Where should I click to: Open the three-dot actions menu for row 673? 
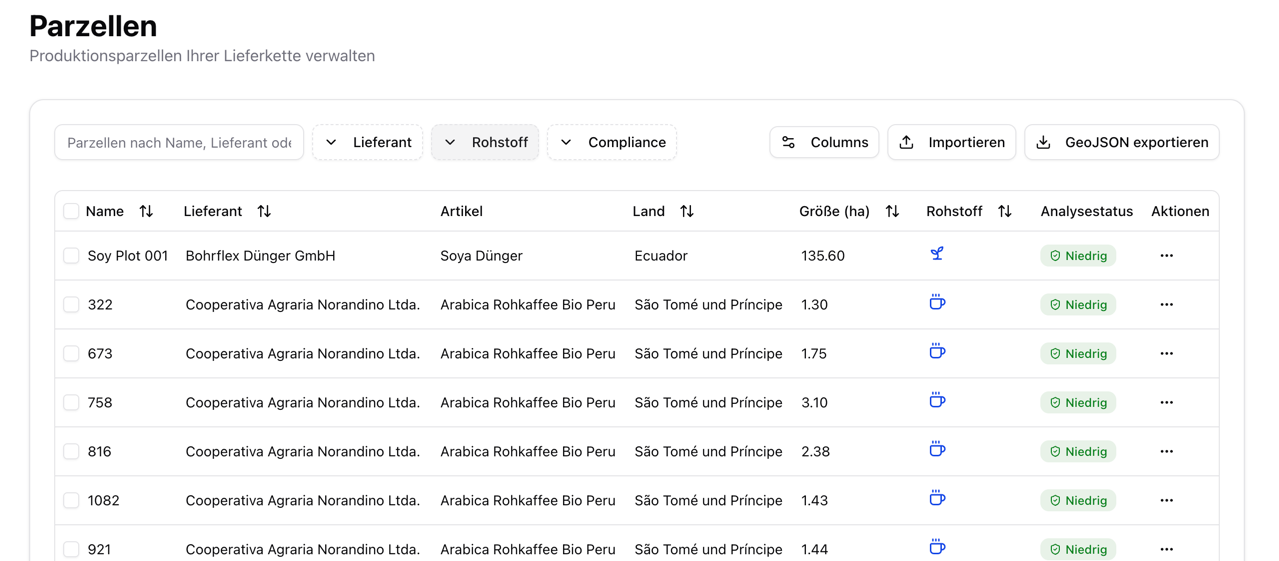coord(1167,354)
